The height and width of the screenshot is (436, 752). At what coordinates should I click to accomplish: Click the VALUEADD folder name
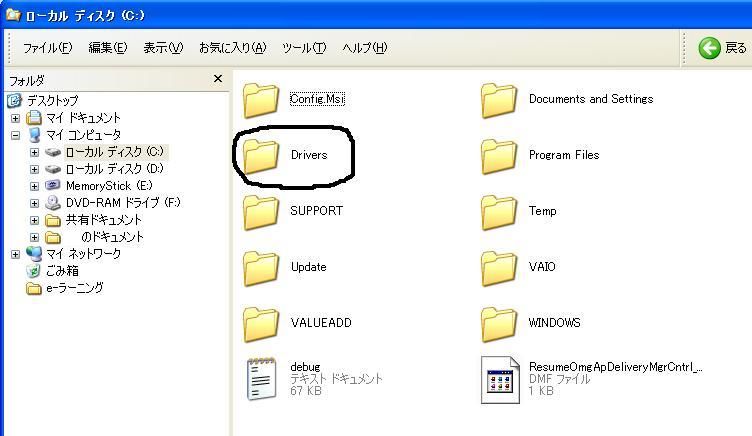click(x=321, y=323)
